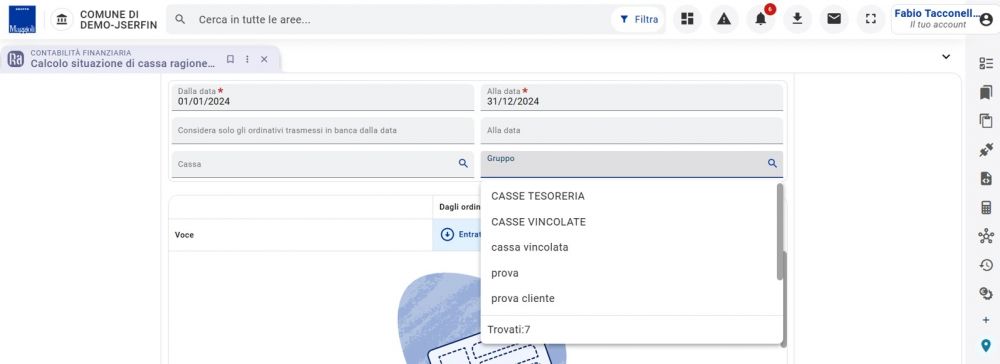
Task: Click the empty Alla data field
Action: [631, 130]
